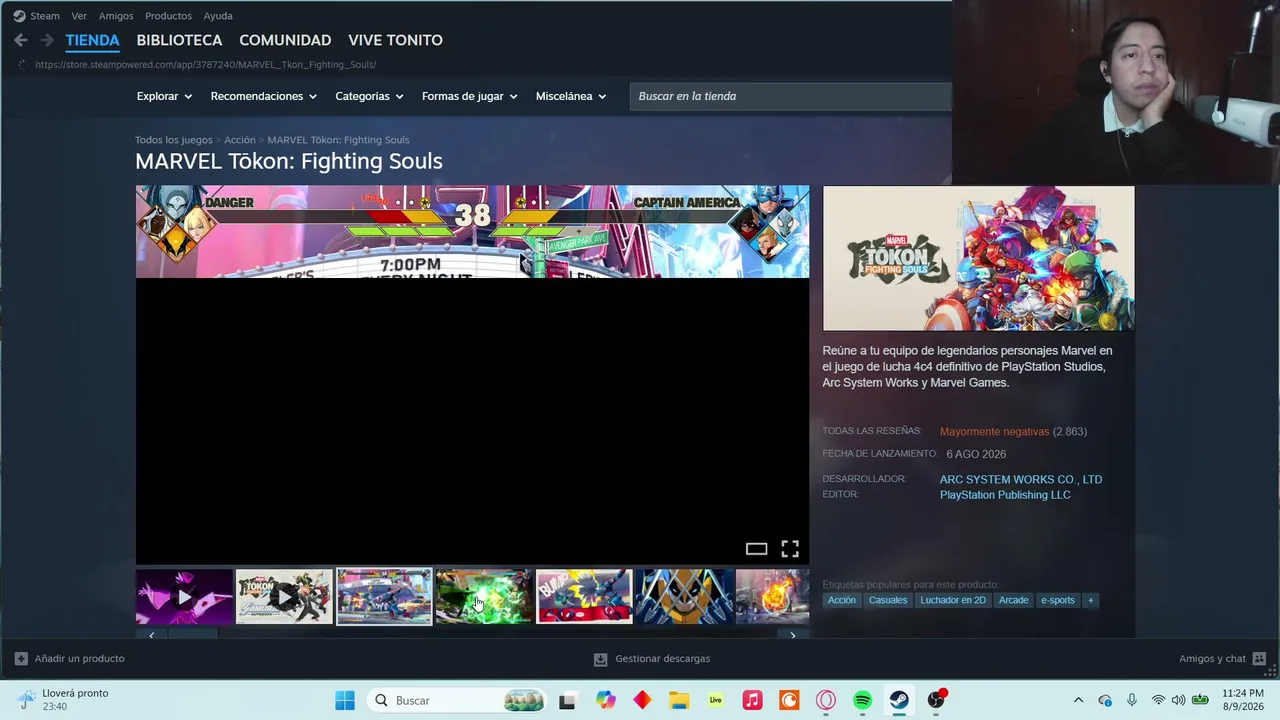Screen dimensions: 1280x720
Task: Click the left arrow of thumbnail strip
Action: (x=151, y=635)
